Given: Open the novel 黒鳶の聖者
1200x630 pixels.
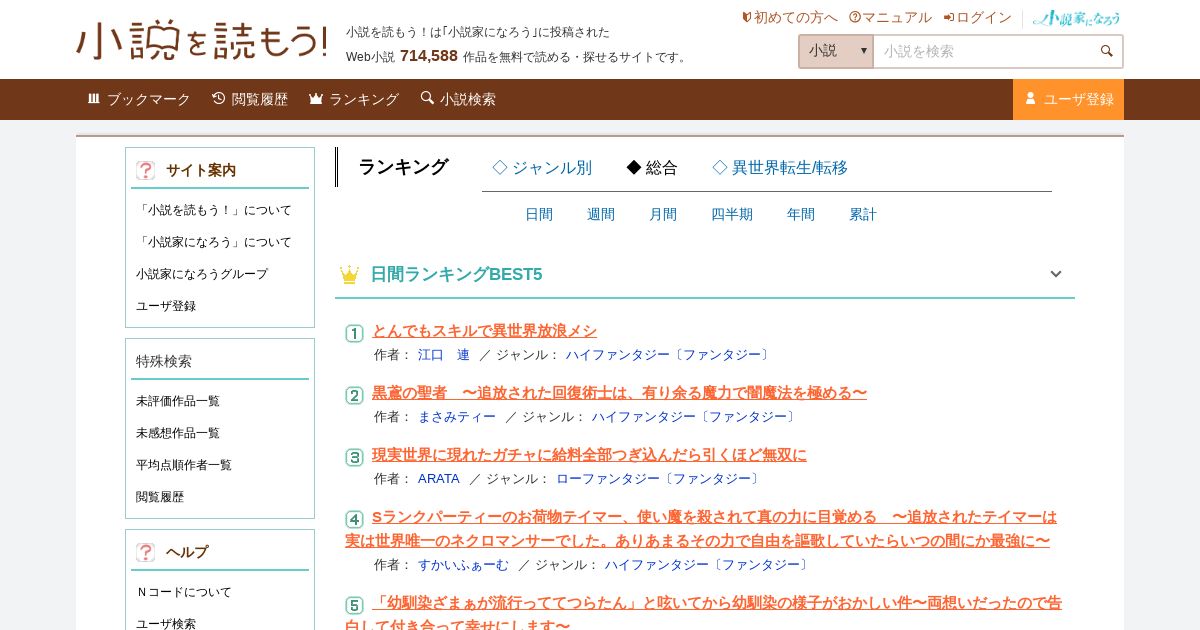Looking at the screenshot, I should [x=620, y=393].
